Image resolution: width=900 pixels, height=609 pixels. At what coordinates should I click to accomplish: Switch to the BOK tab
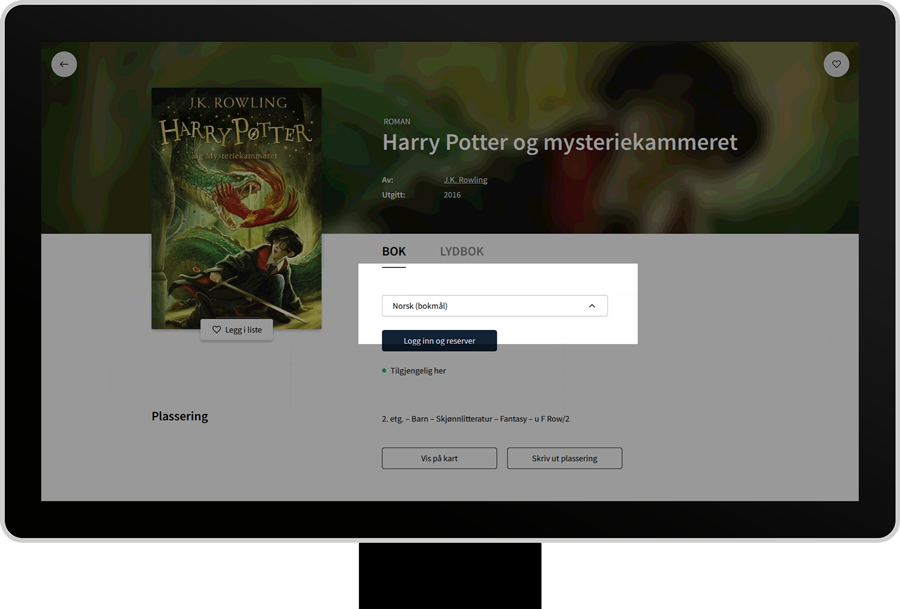pos(394,251)
